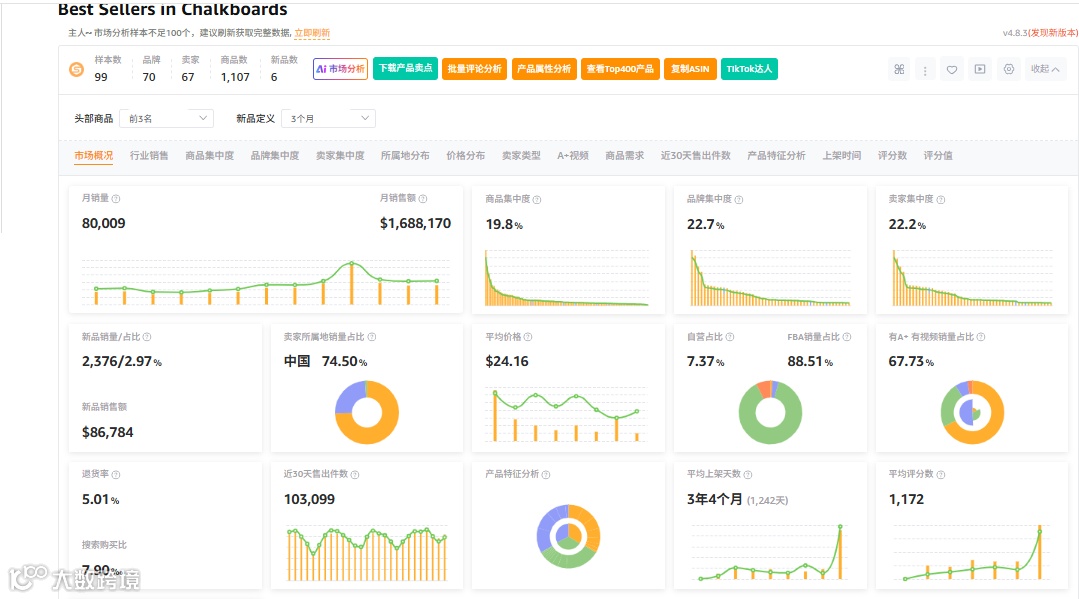Switch to the 品牌集中度 tab
The width and height of the screenshot is (1079, 599).
pyautogui.click(x=275, y=156)
